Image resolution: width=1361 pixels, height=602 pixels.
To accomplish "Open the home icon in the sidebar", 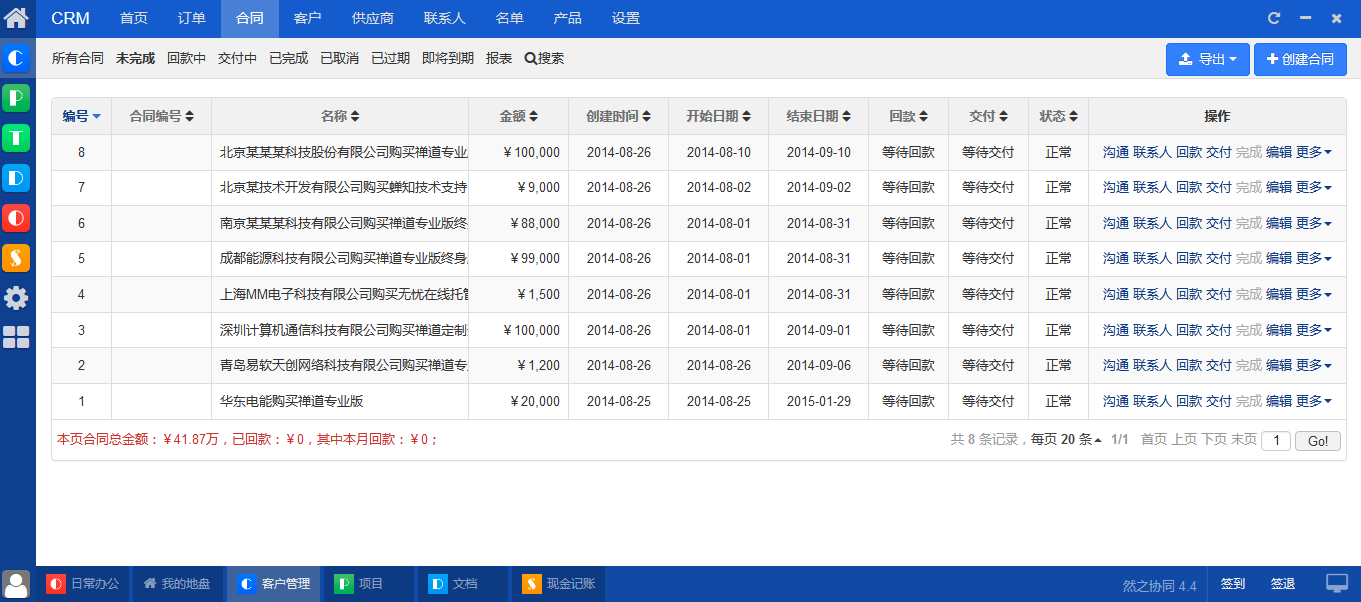I will click(x=16, y=17).
